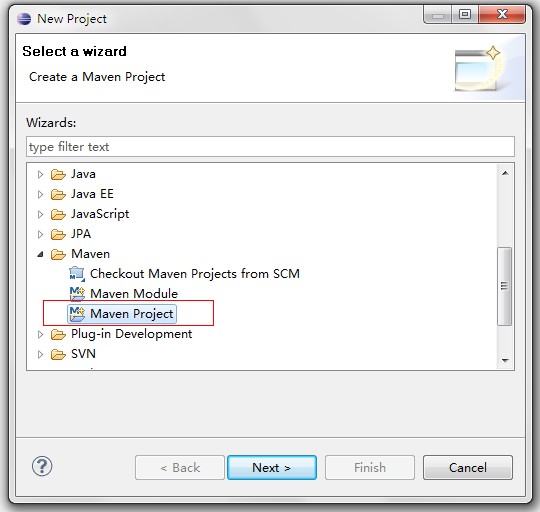
Task: Click the help question mark icon
Action: coord(42,467)
